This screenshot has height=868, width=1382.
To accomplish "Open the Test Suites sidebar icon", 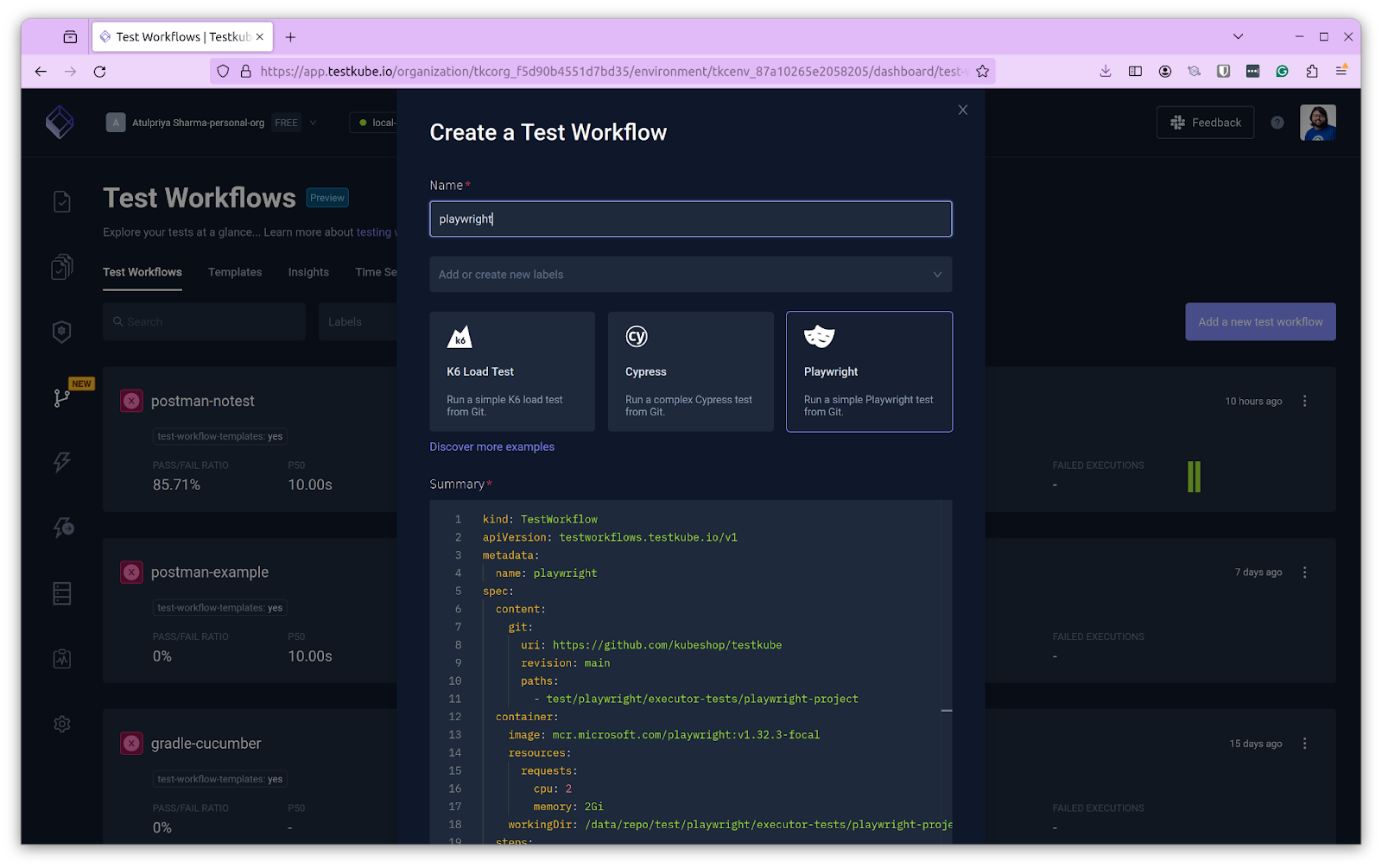I will tap(61, 267).
